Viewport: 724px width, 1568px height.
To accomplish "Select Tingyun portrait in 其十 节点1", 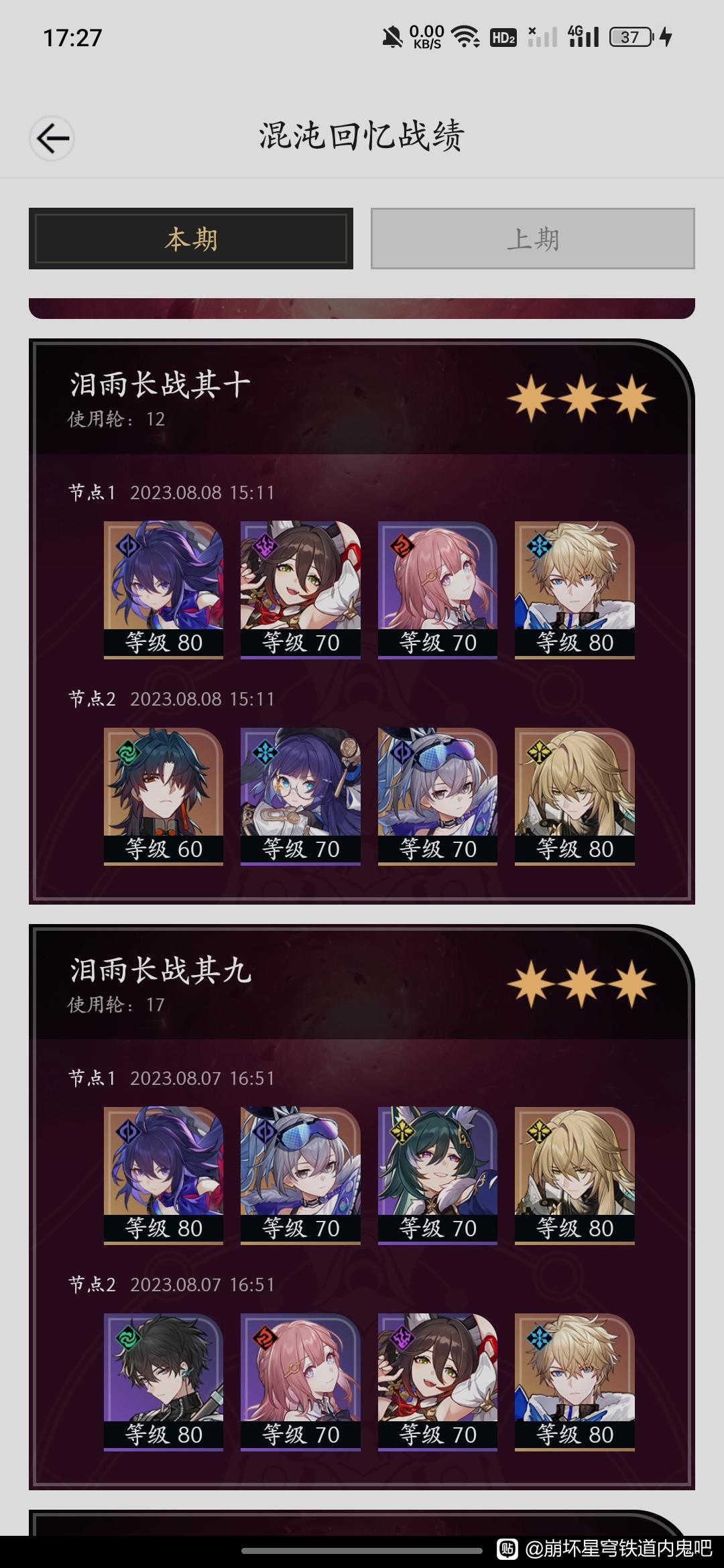I will (300, 590).
